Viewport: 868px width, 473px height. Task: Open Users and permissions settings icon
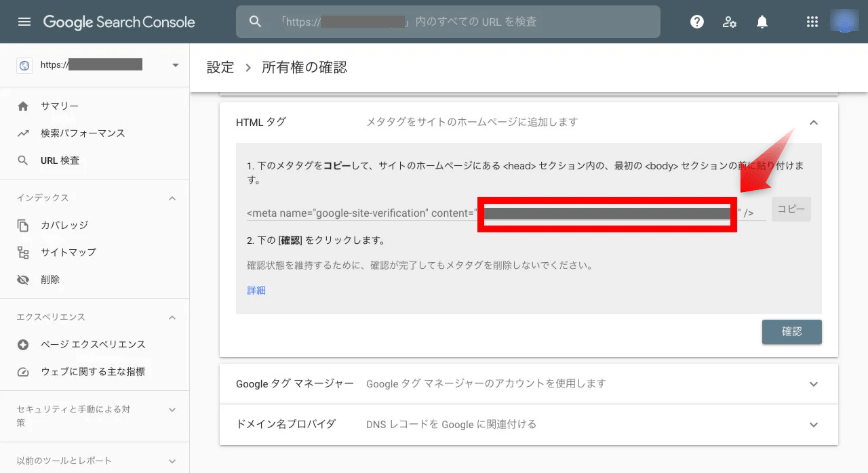coord(730,22)
